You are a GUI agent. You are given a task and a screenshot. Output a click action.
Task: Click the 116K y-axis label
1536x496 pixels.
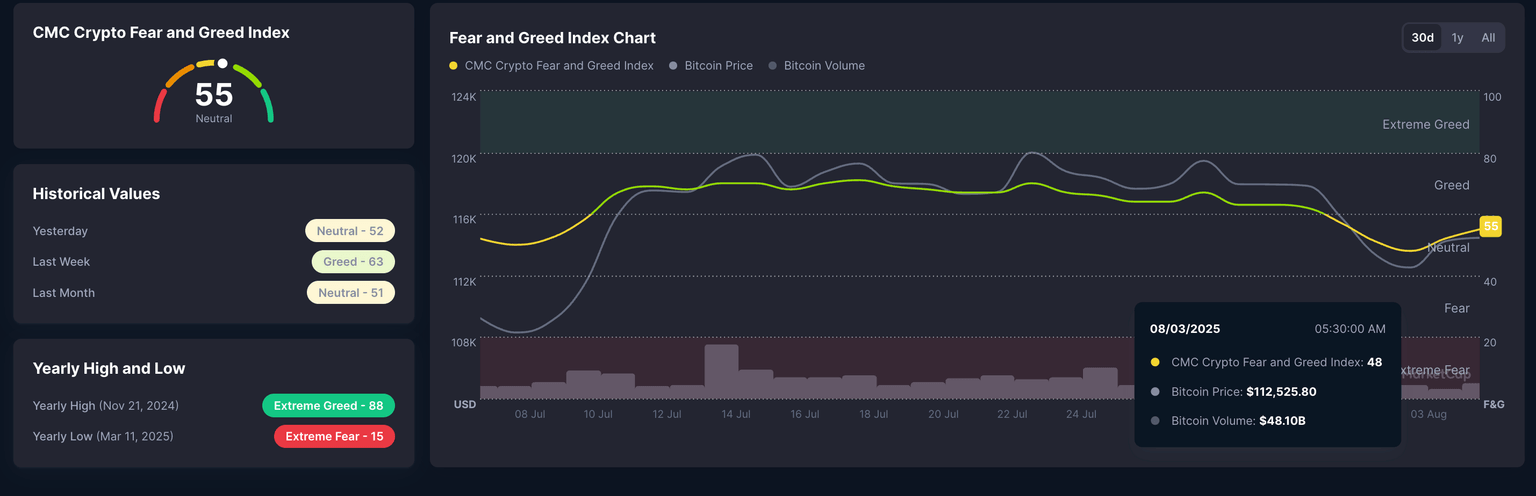click(465, 220)
